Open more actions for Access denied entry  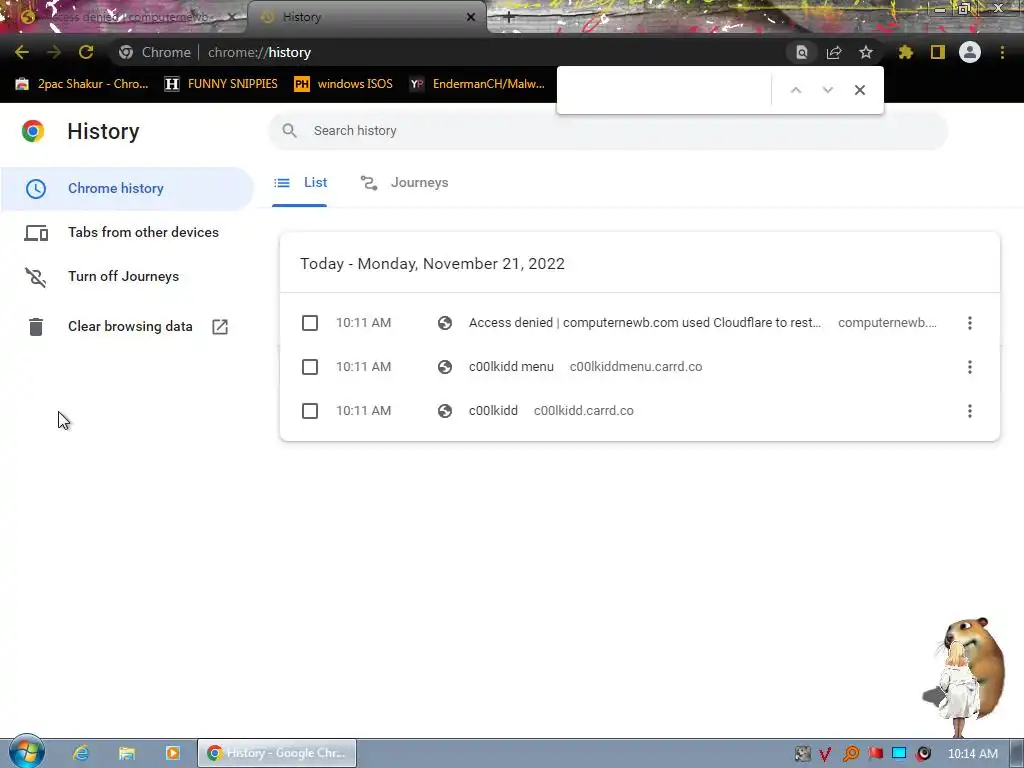click(970, 323)
